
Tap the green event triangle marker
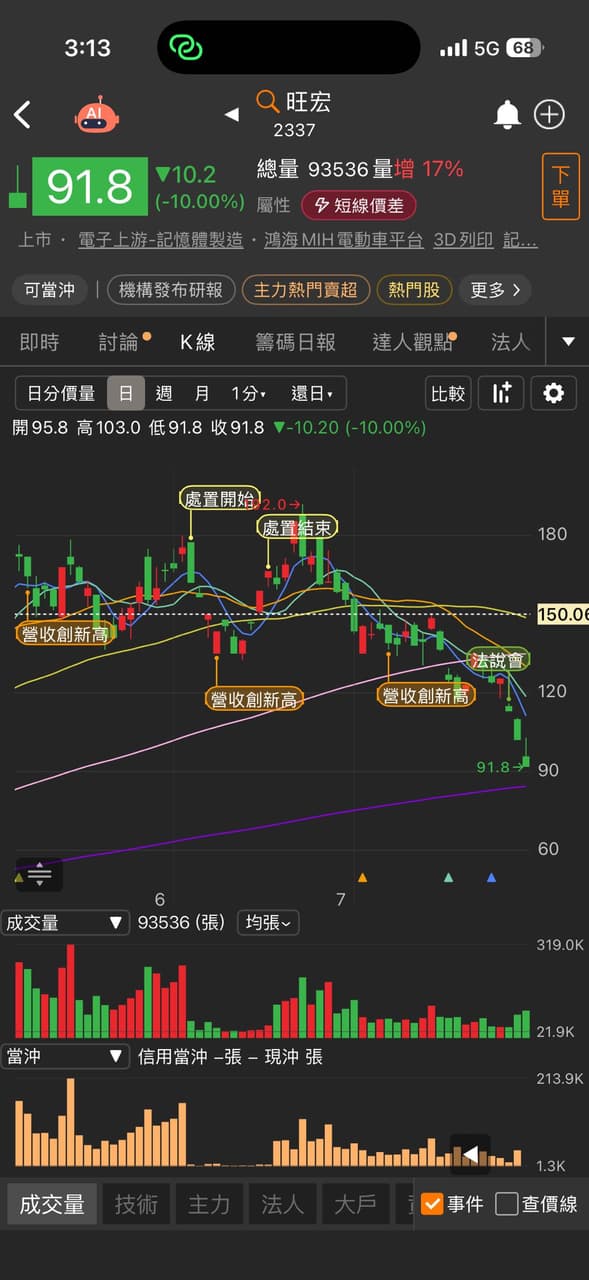448,878
